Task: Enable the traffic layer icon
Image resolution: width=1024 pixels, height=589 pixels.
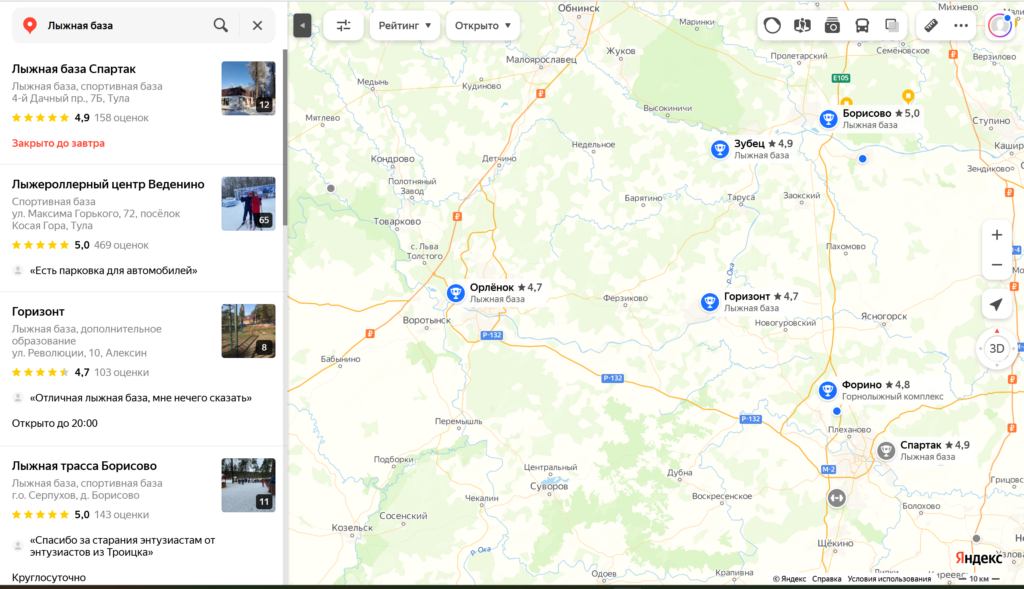Action: click(771, 24)
